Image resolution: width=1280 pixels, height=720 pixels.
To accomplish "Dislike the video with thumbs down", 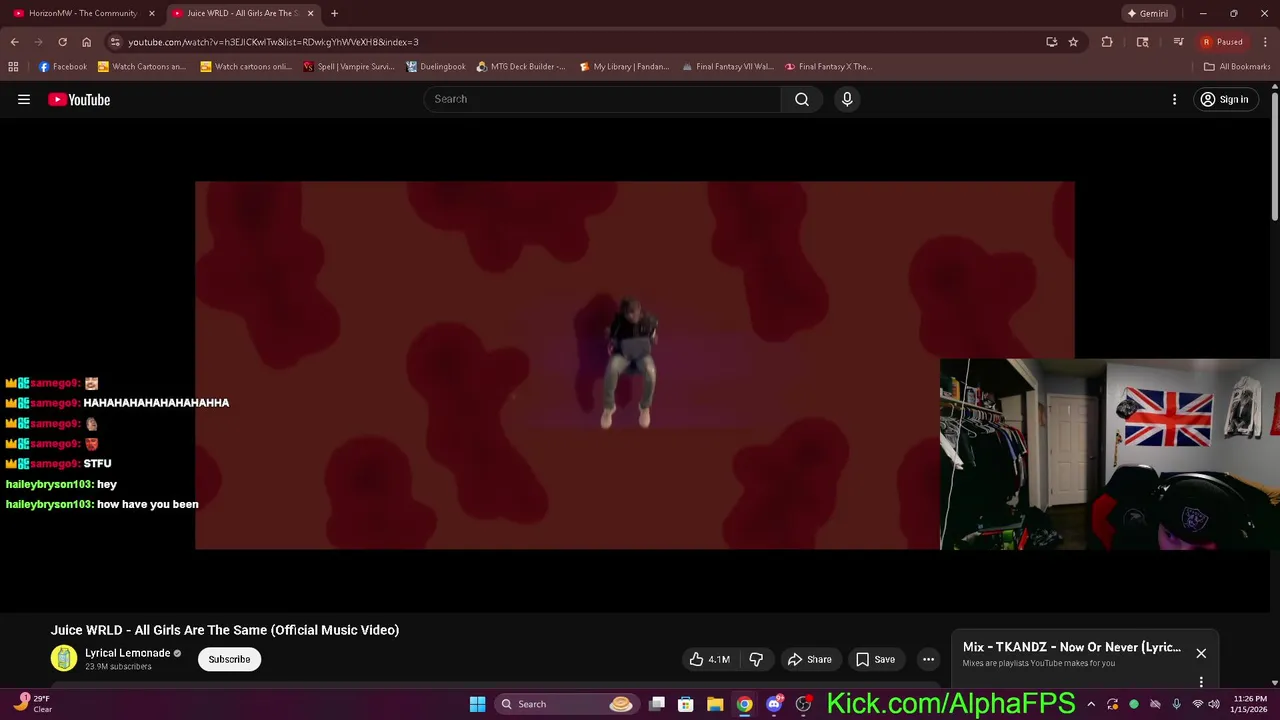I will [x=756, y=659].
